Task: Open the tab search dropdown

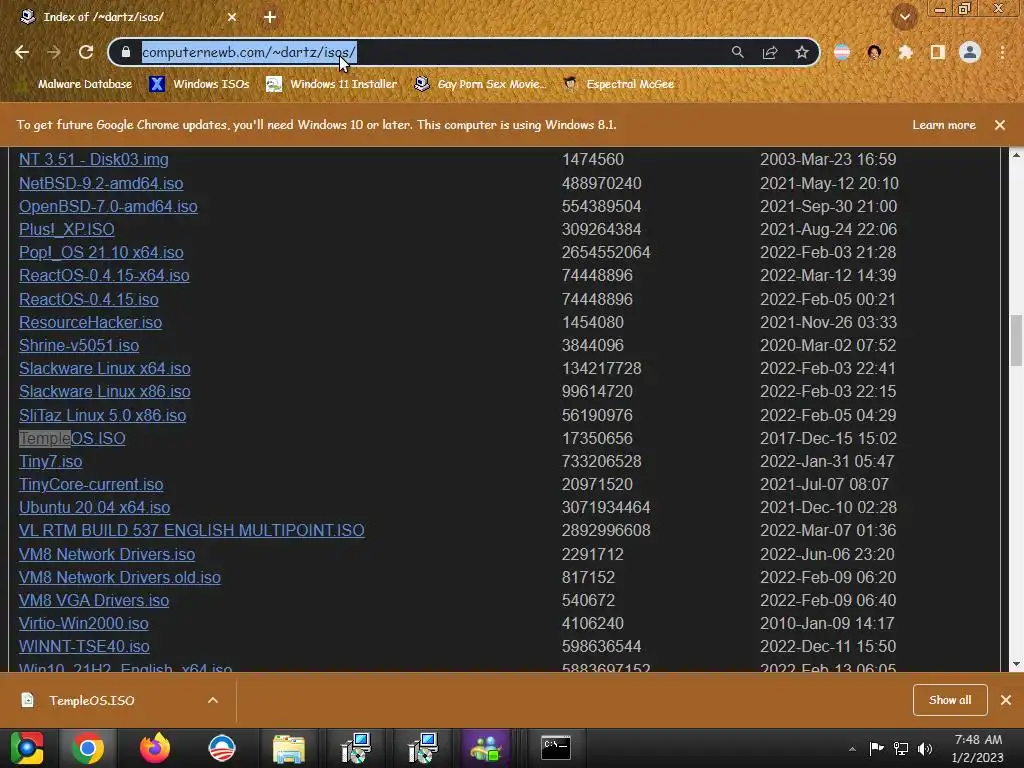Action: pos(905,17)
